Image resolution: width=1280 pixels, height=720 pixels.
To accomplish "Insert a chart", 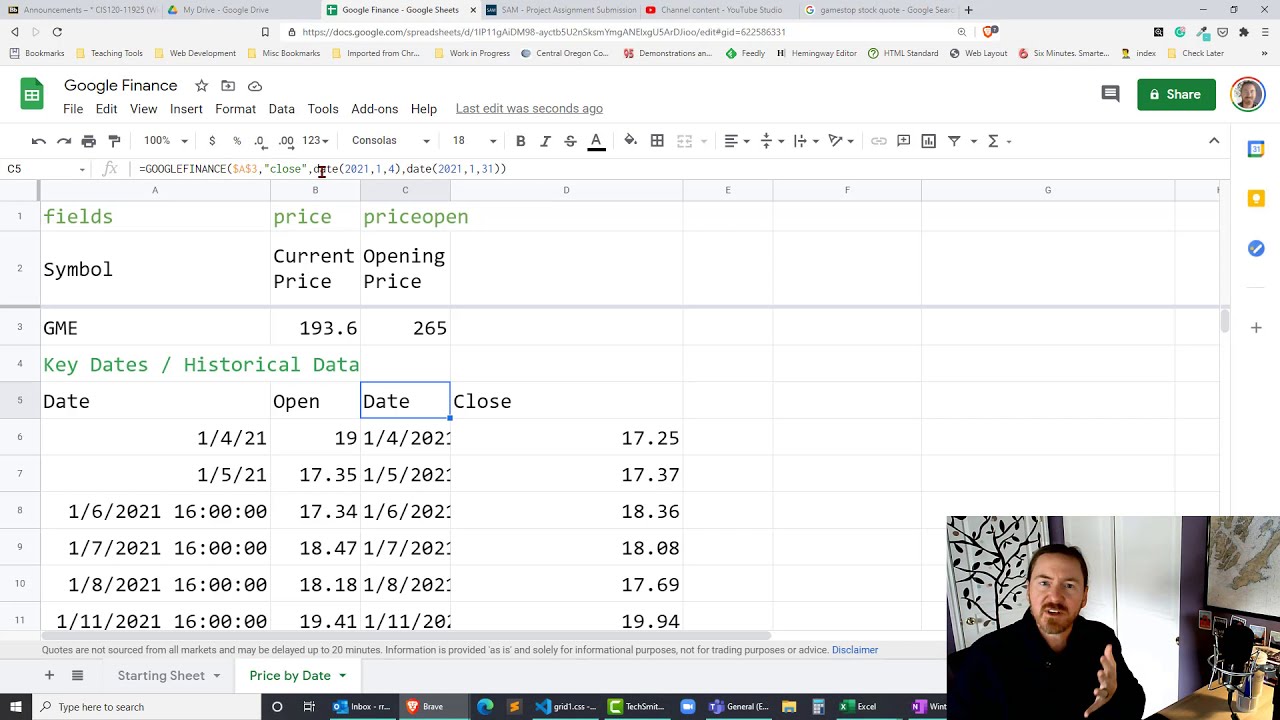I will tap(929, 141).
